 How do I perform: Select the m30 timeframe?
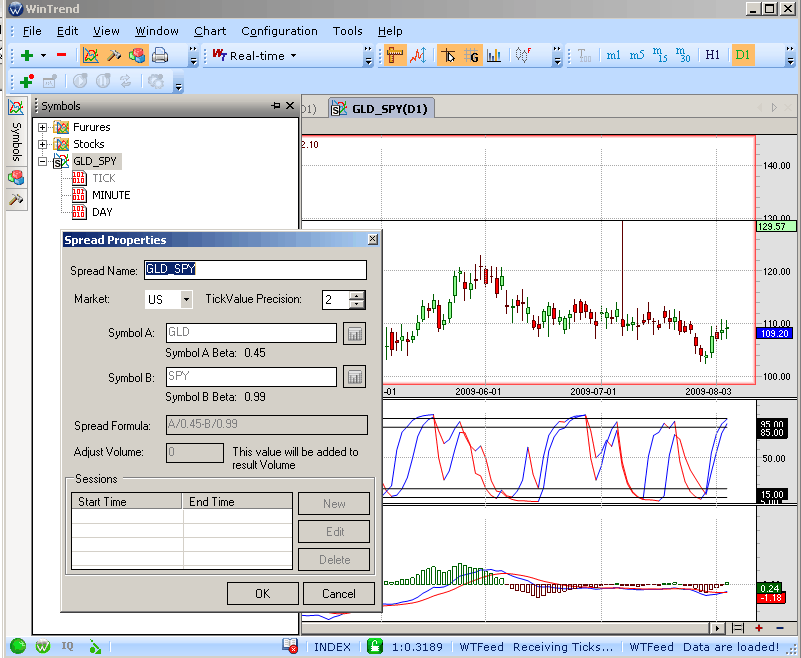(682, 55)
